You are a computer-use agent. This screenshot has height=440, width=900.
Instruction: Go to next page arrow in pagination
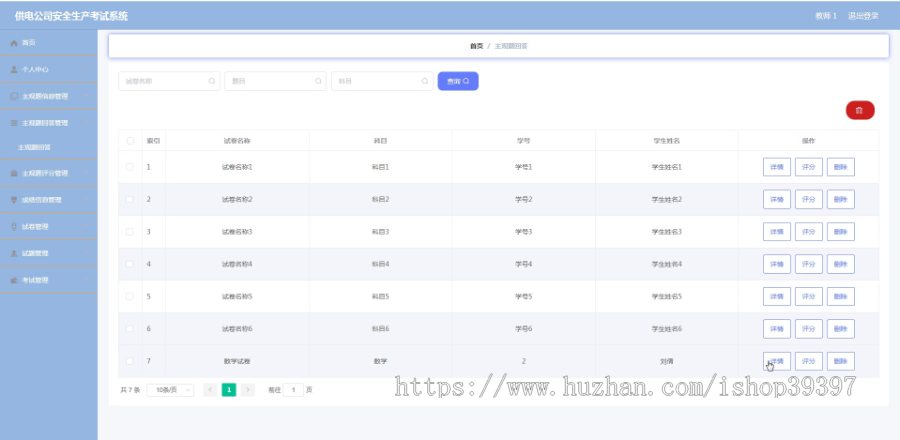(247, 390)
